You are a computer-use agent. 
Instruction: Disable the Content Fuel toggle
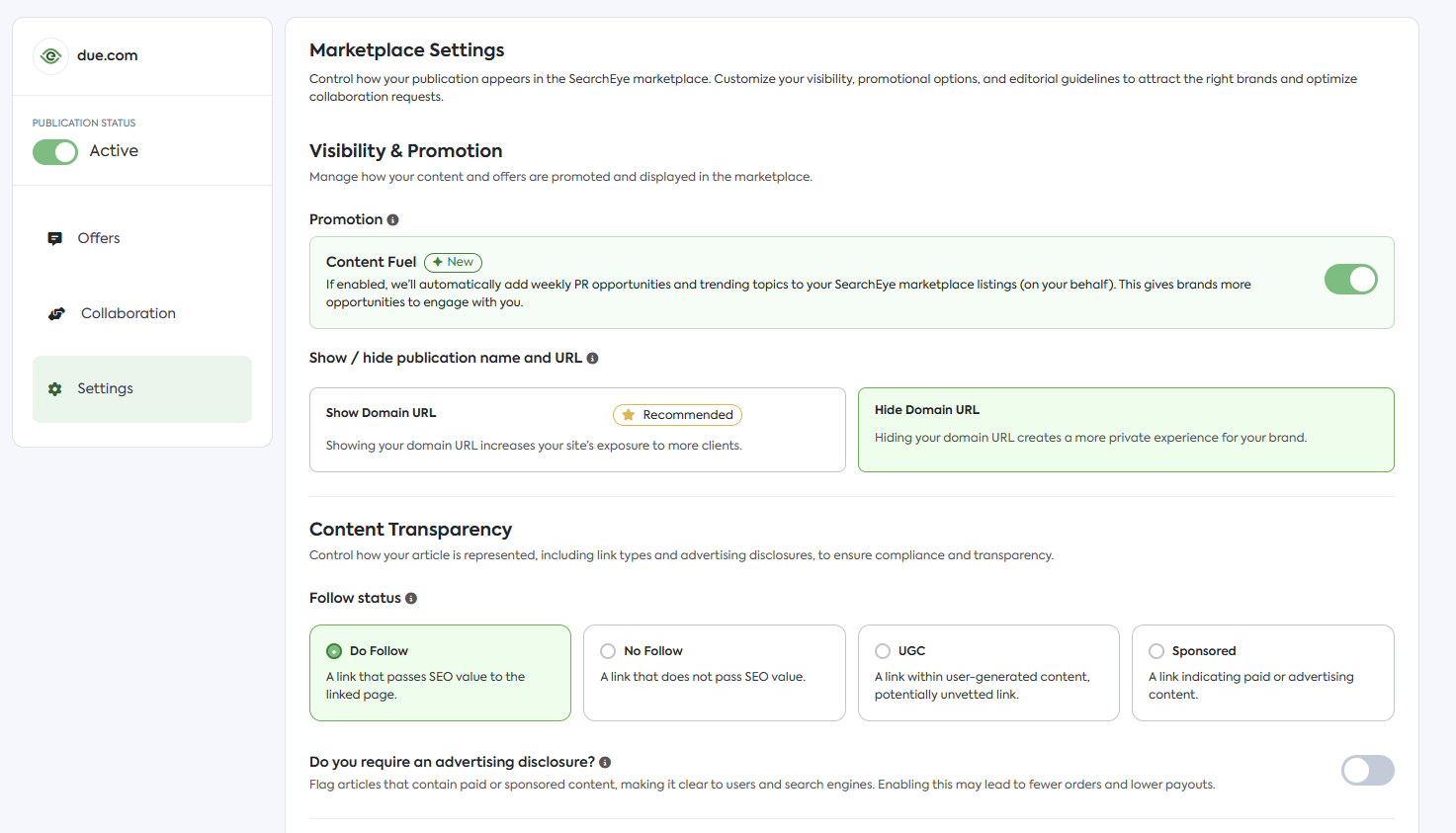coord(1350,280)
